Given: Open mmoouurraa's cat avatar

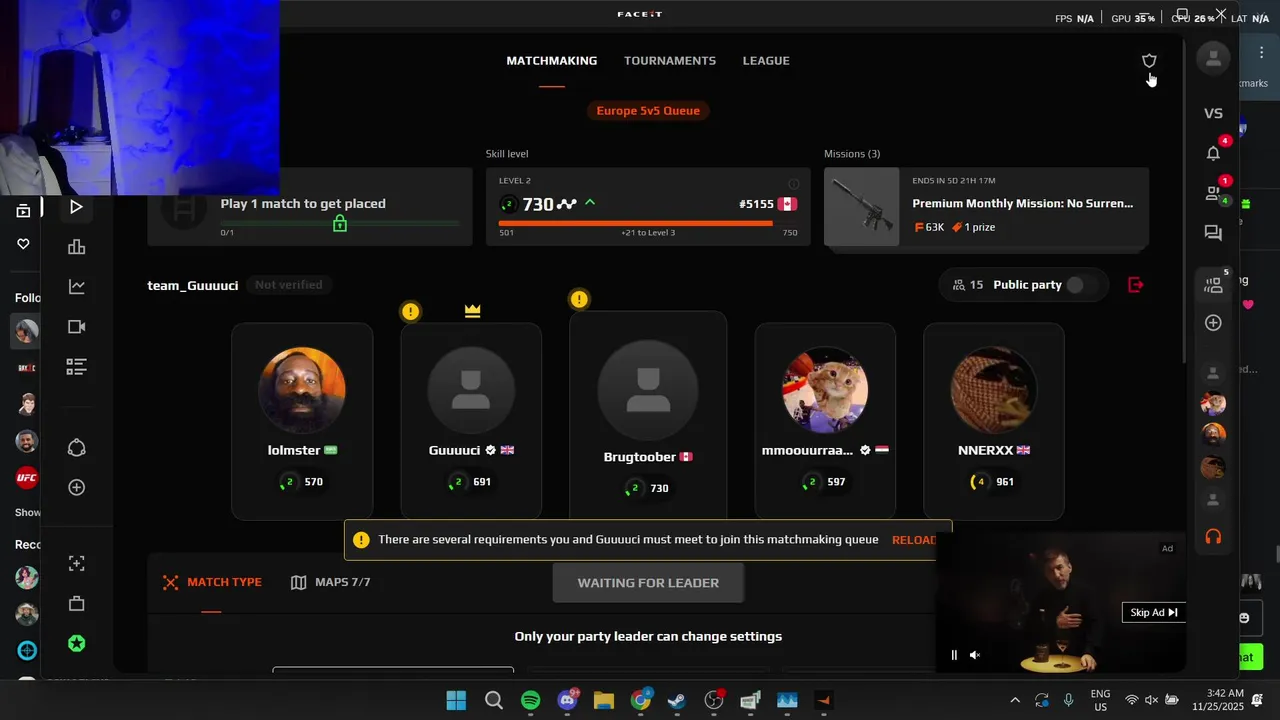Looking at the screenshot, I should (825, 391).
